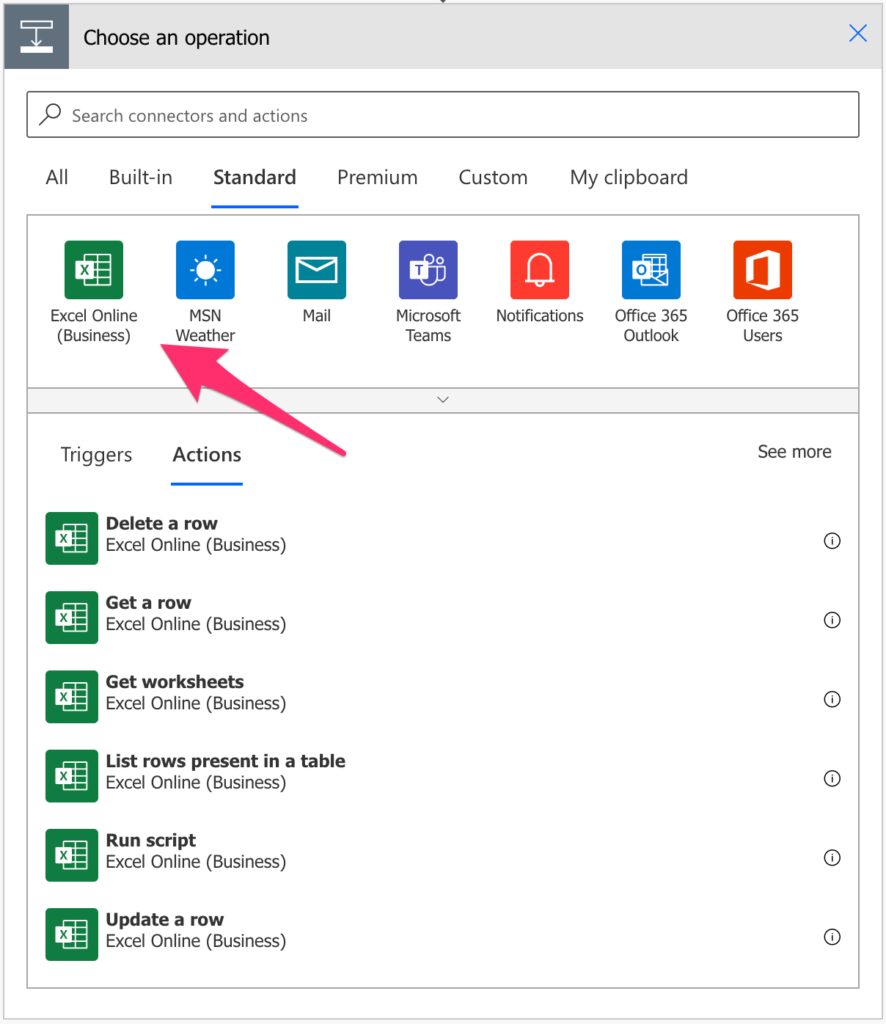Click the See more link
The image size is (886, 1024).
click(794, 452)
